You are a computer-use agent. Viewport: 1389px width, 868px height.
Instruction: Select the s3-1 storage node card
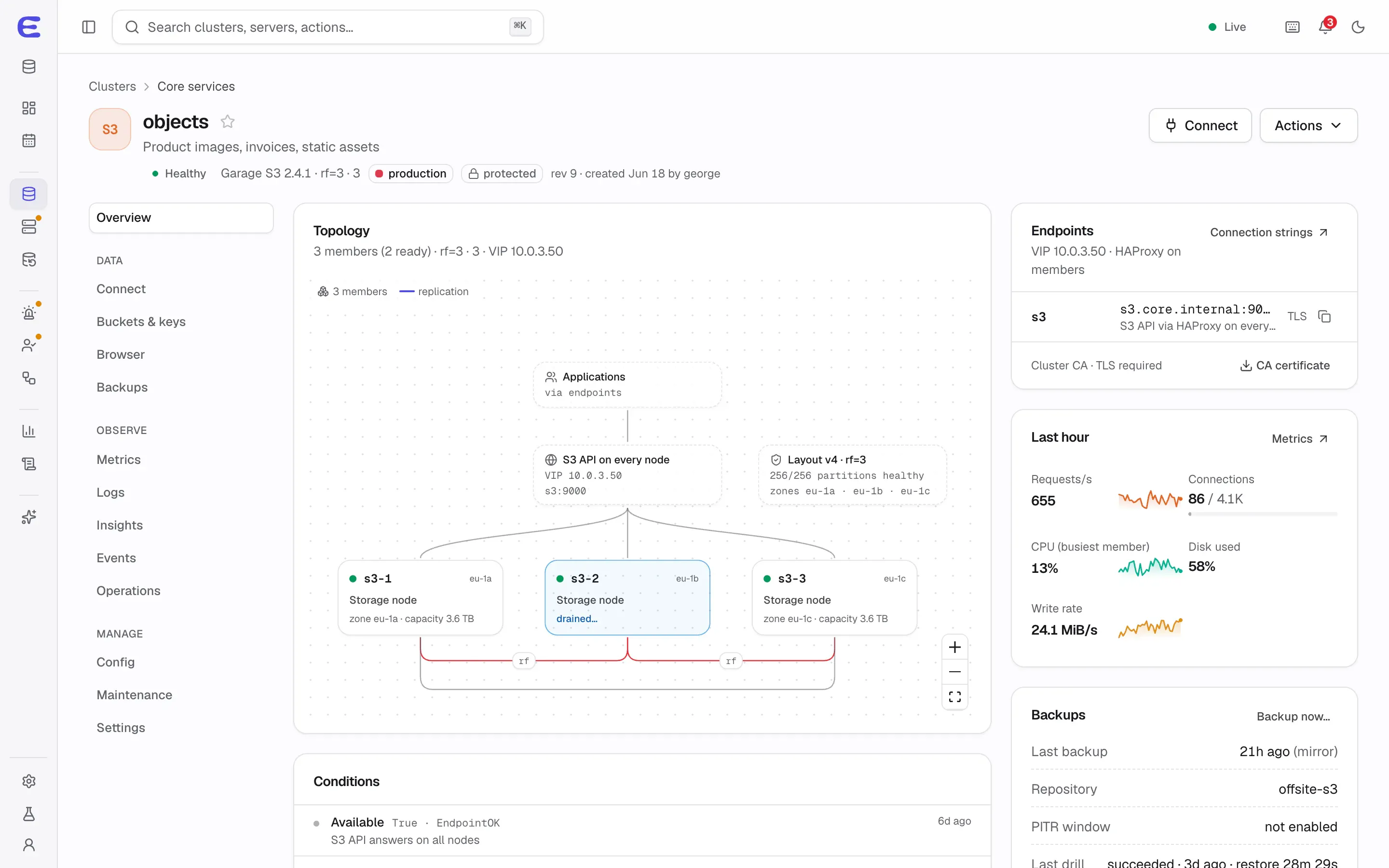(420, 597)
